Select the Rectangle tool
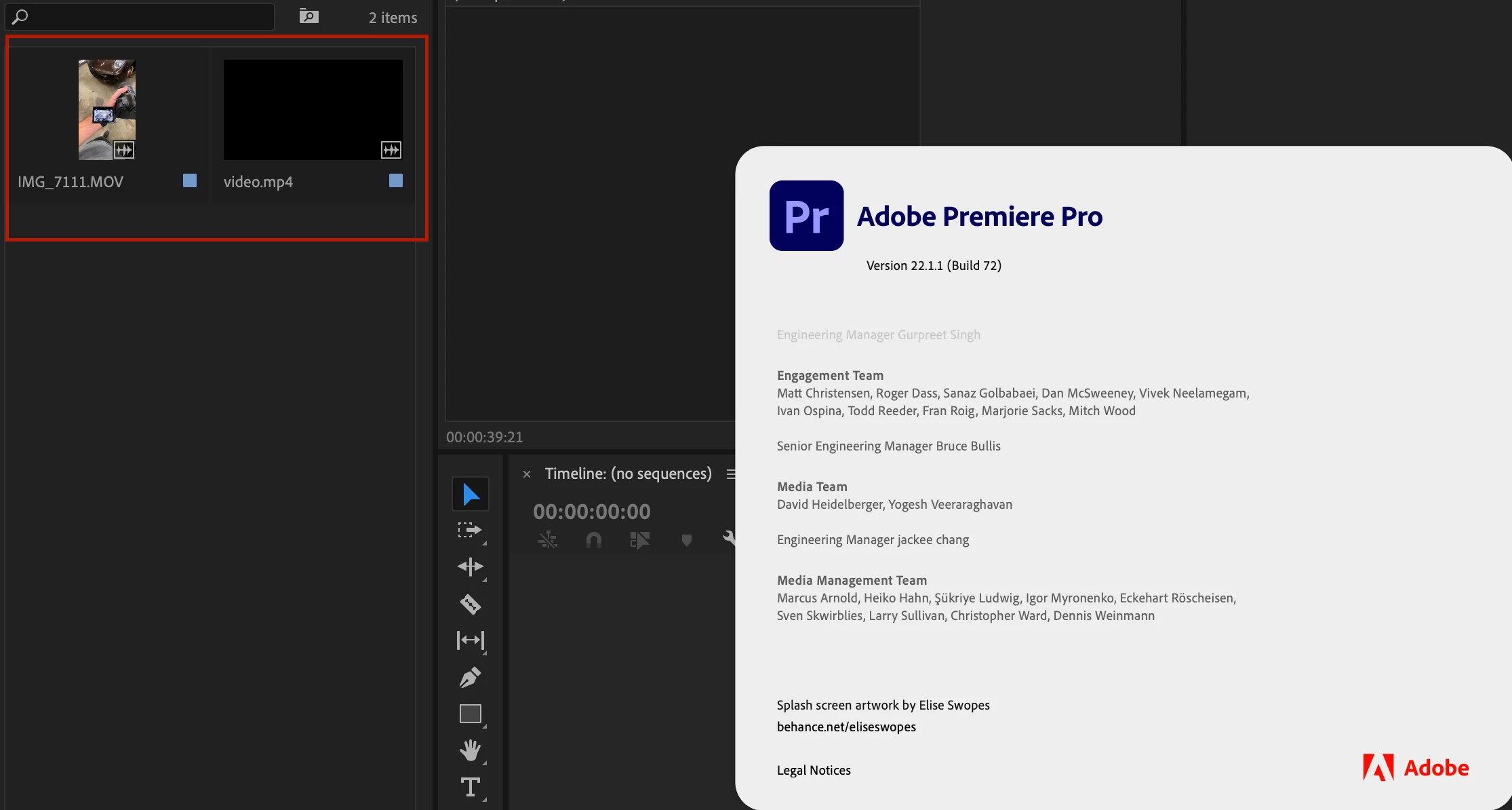This screenshot has height=810, width=1512. tap(470, 714)
